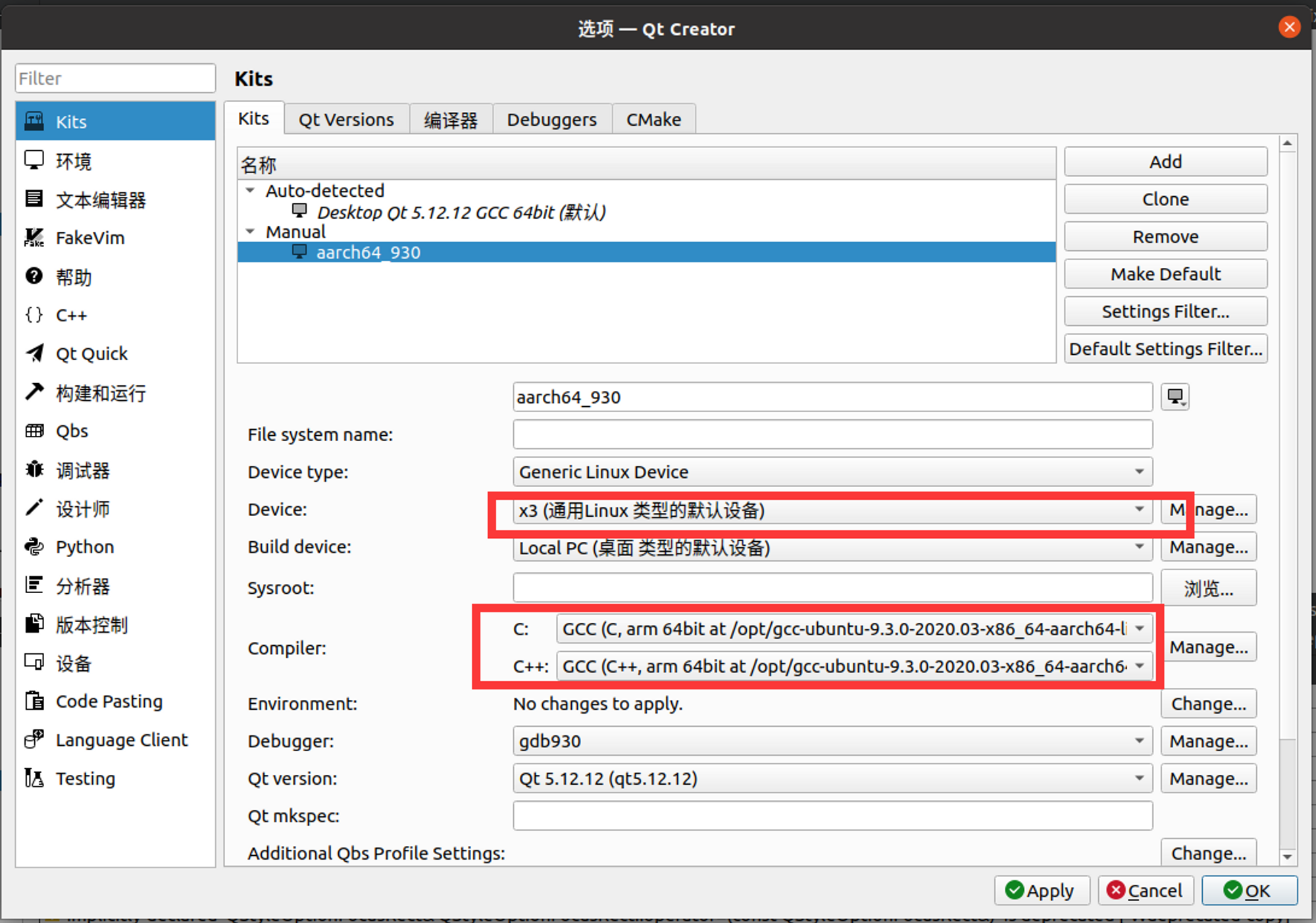This screenshot has width=1316, height=923.
Task: Click Manage... next to Qt version
Action: pos(1209,779)
